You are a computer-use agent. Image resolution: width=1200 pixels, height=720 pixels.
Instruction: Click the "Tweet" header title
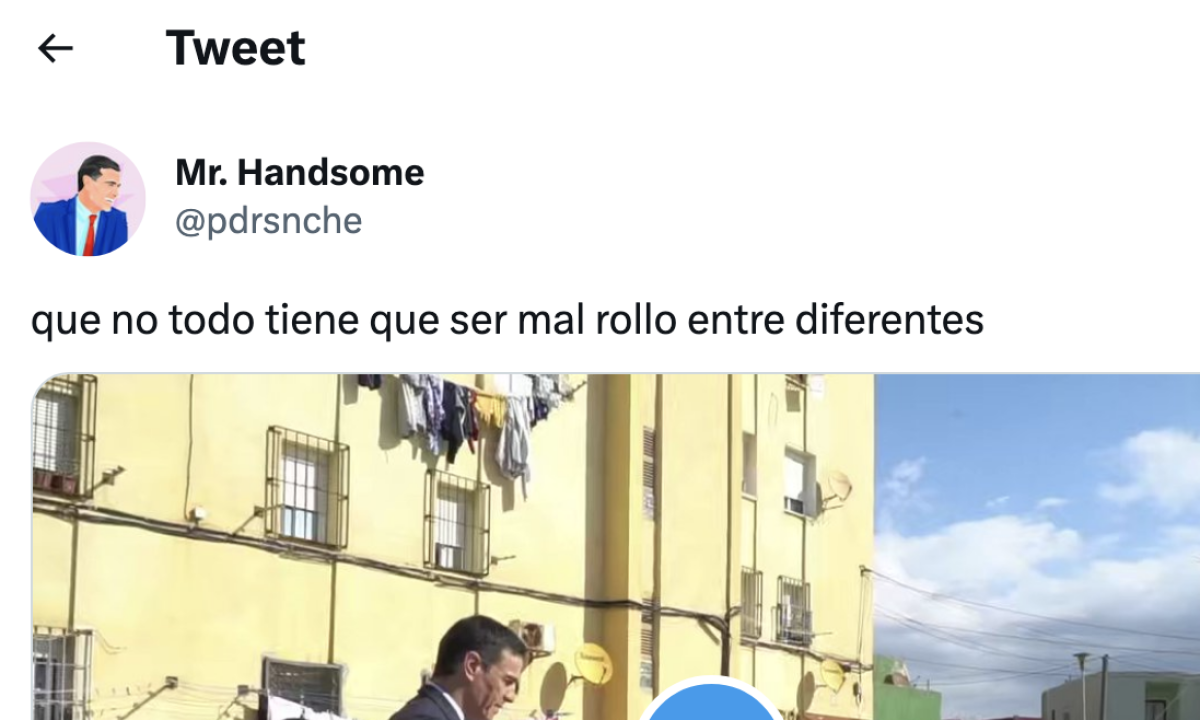235,48
